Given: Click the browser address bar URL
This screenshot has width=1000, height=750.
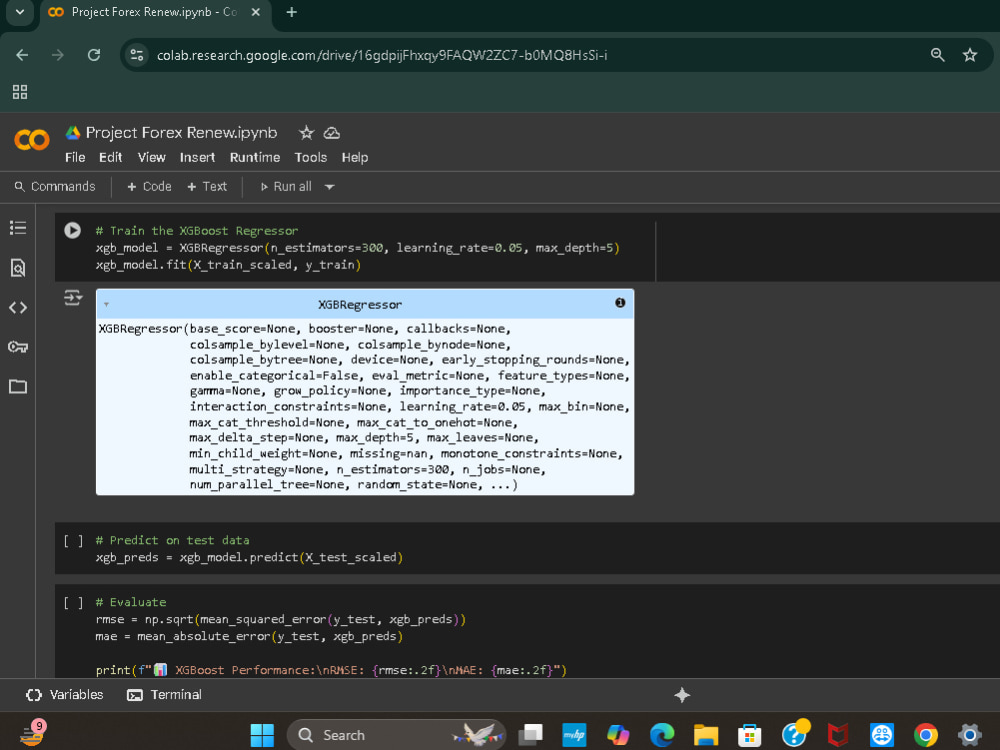Looking at the screenshot, I should click(x=381, y=55).
